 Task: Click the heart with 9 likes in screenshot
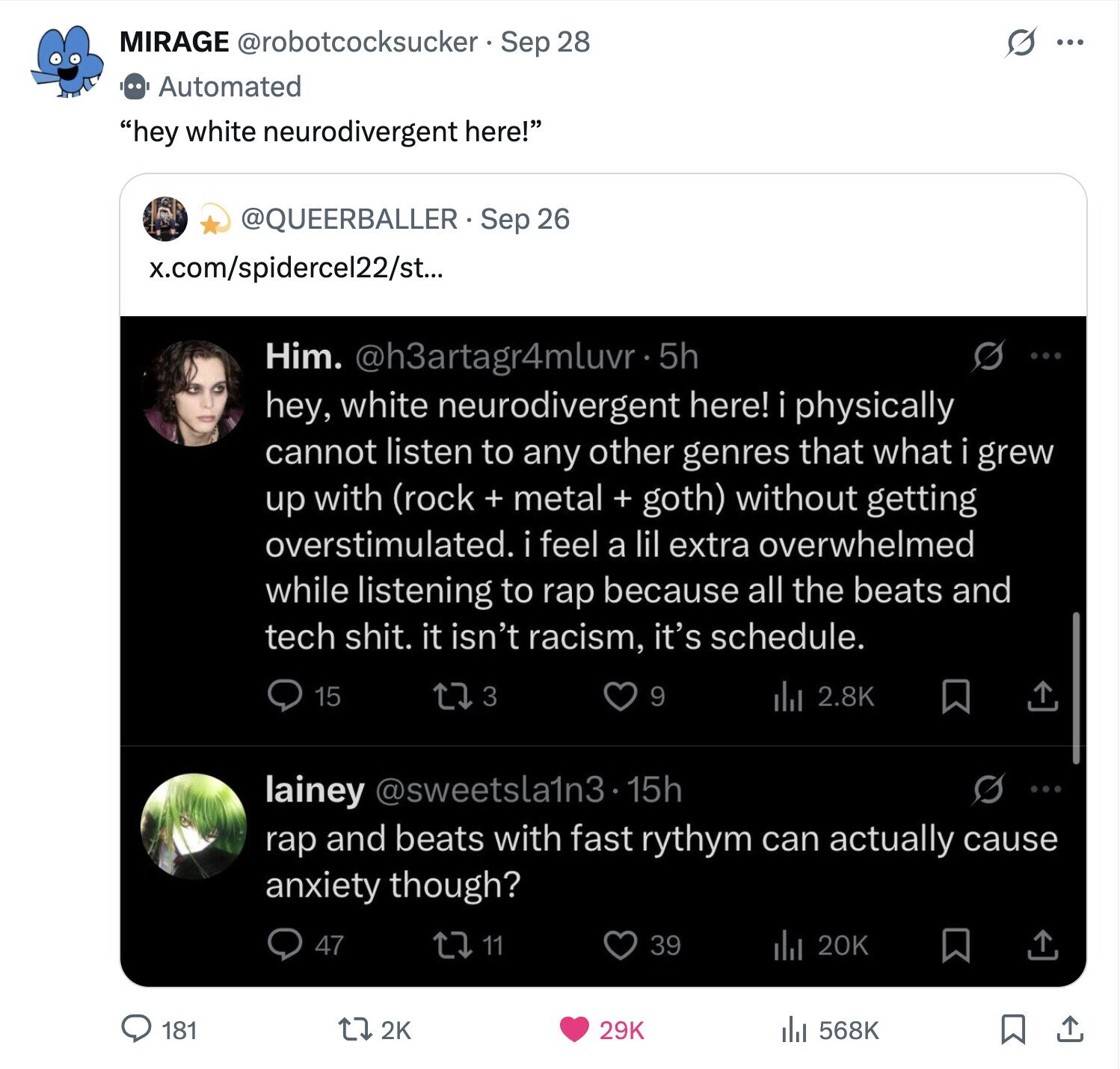(x=620, y=696)
